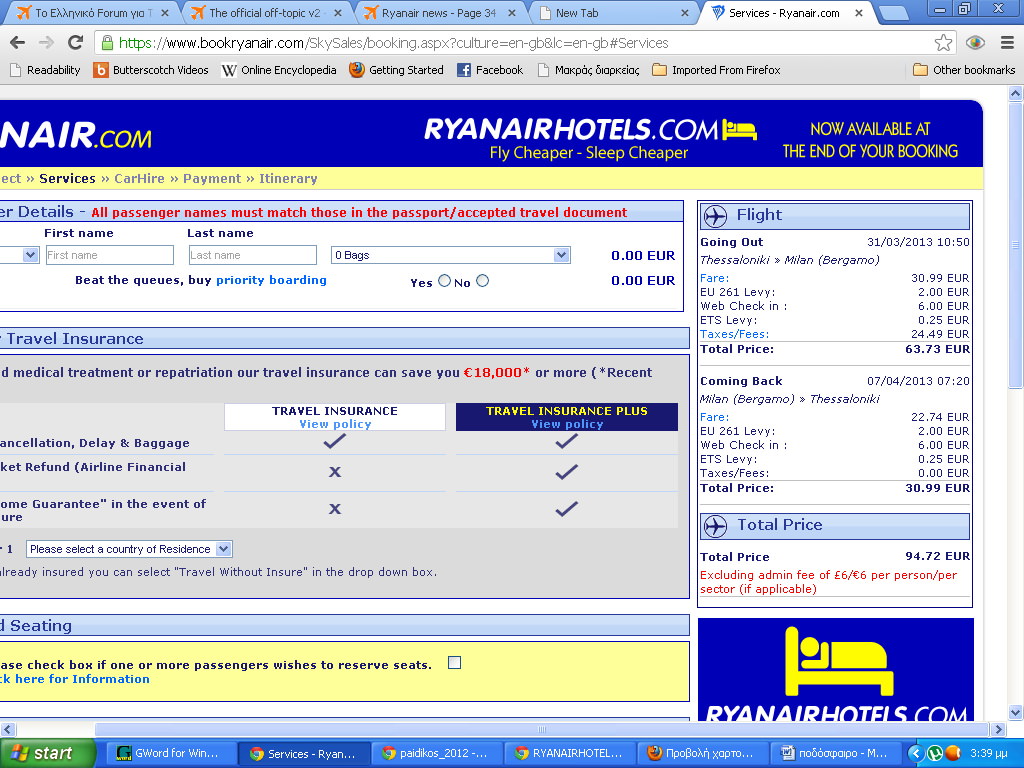
Task: Click the scroll up arrow
Action: tap(1016, 93)
